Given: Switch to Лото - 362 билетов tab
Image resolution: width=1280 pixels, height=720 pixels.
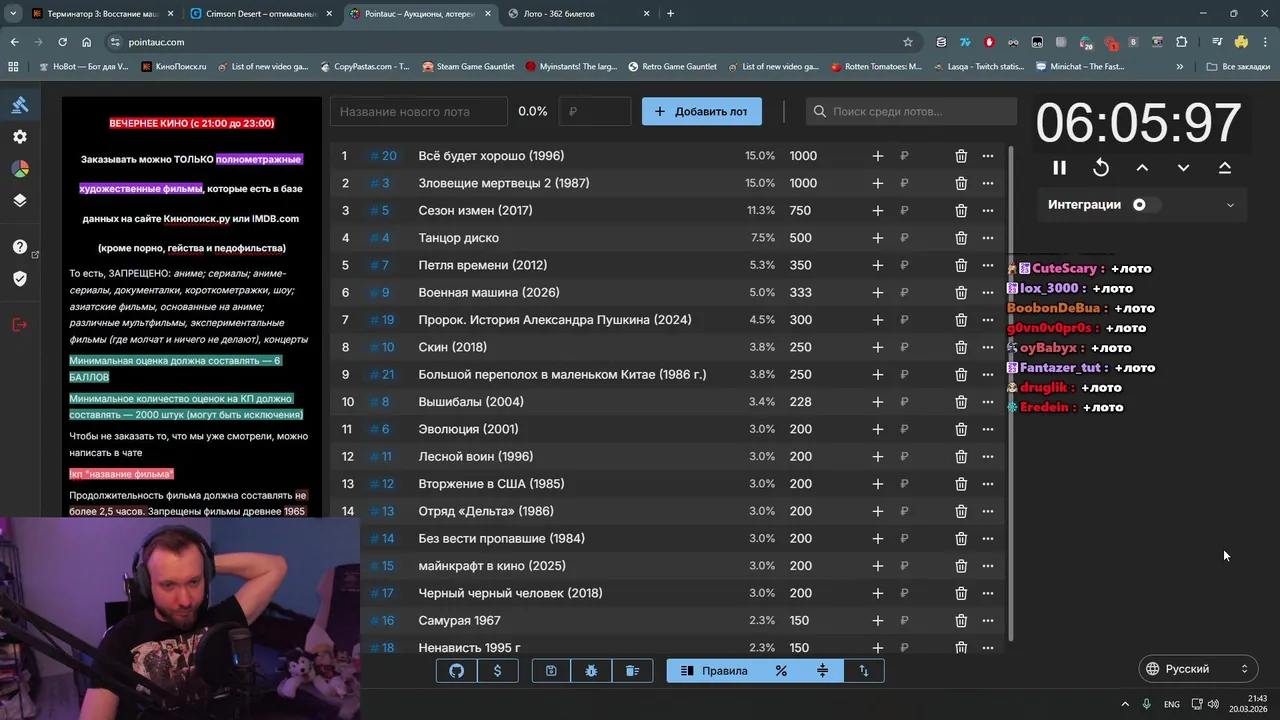Looking at the screenshot, I should 580,14.
